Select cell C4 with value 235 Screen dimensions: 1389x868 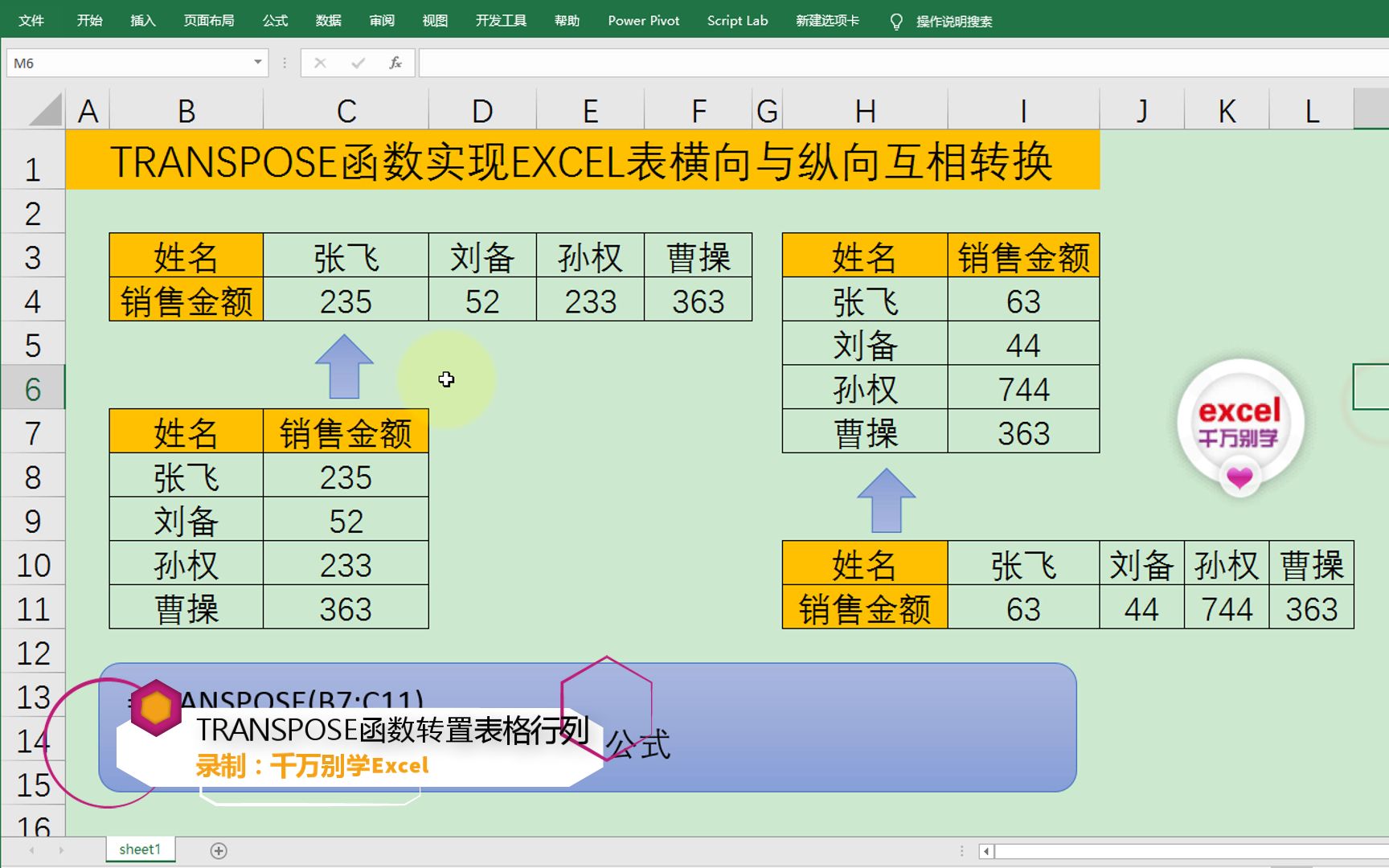pos(346,301)
